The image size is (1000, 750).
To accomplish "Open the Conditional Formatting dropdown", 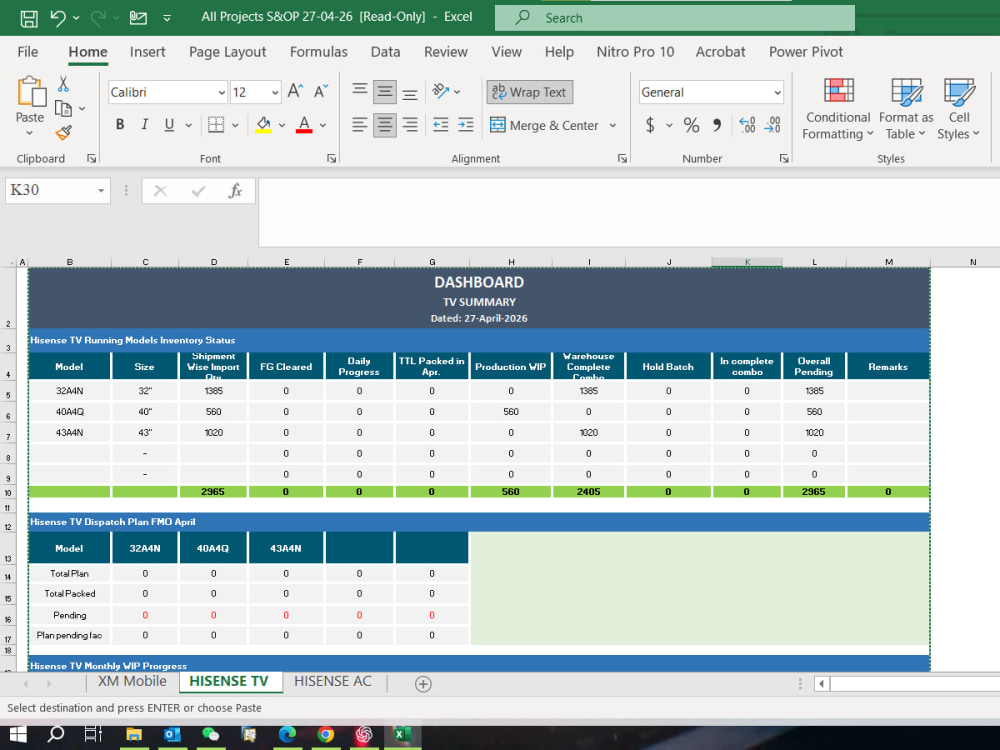I will point(837,108).
